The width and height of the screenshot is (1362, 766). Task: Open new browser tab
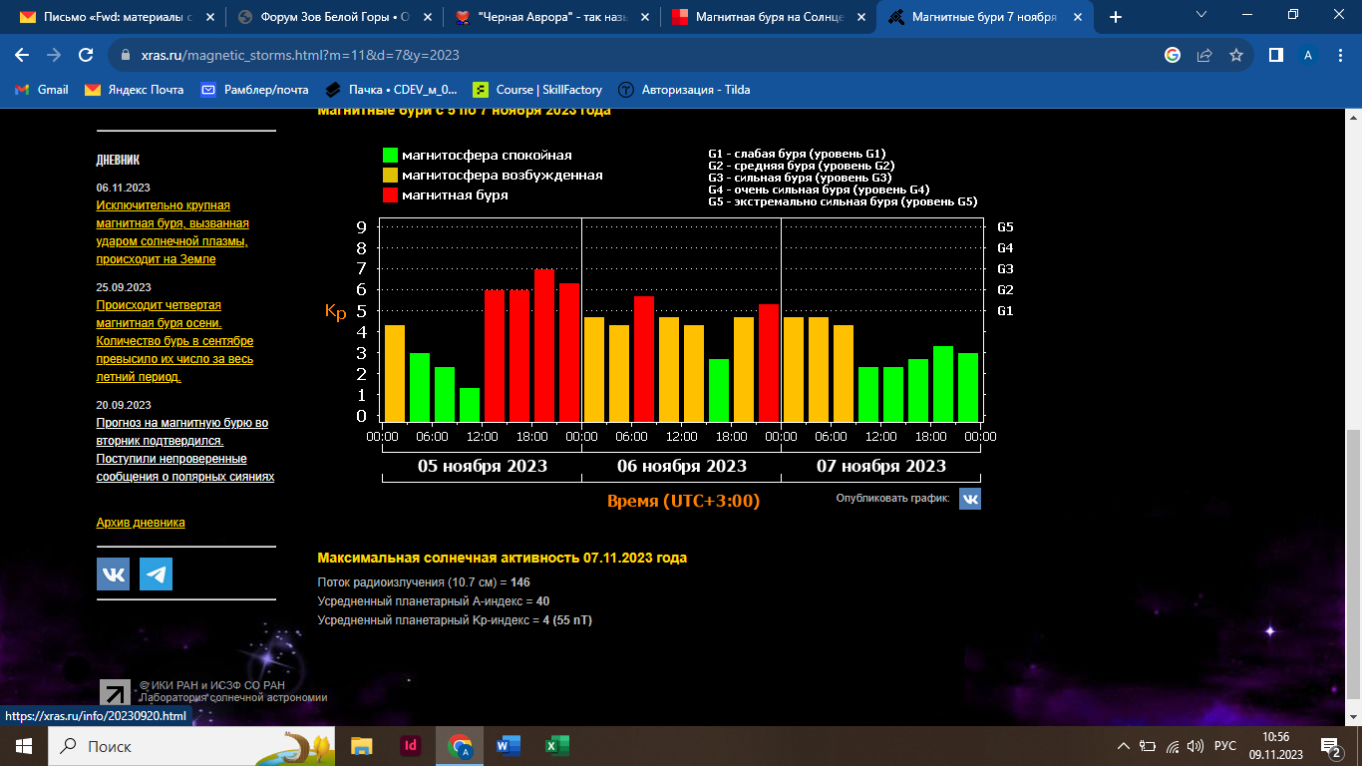pos(1116,17)
